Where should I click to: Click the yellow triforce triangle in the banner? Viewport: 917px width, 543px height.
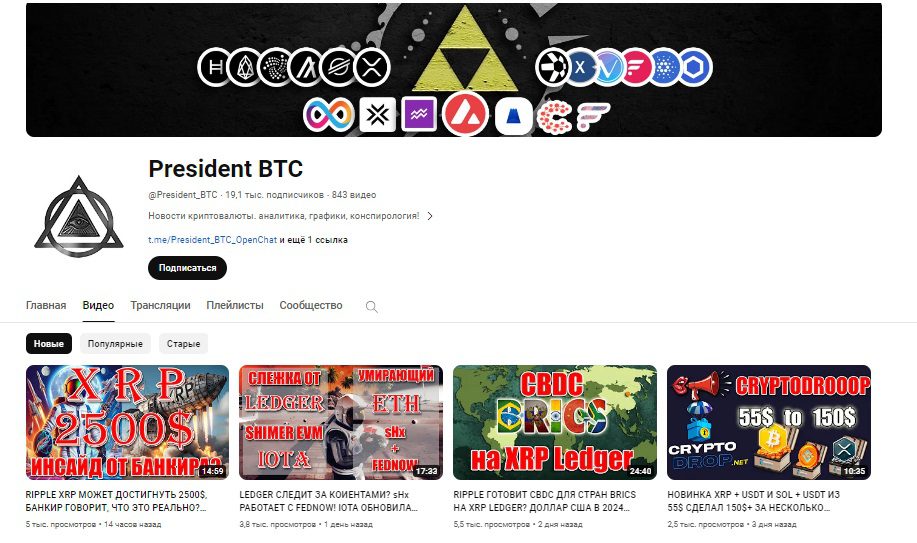coord(466,49)
